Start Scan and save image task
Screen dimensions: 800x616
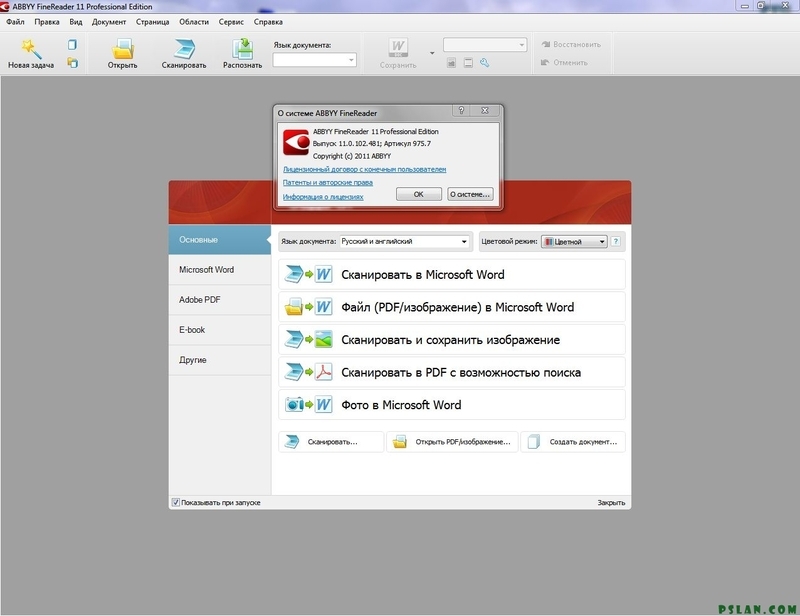(451, 340)
